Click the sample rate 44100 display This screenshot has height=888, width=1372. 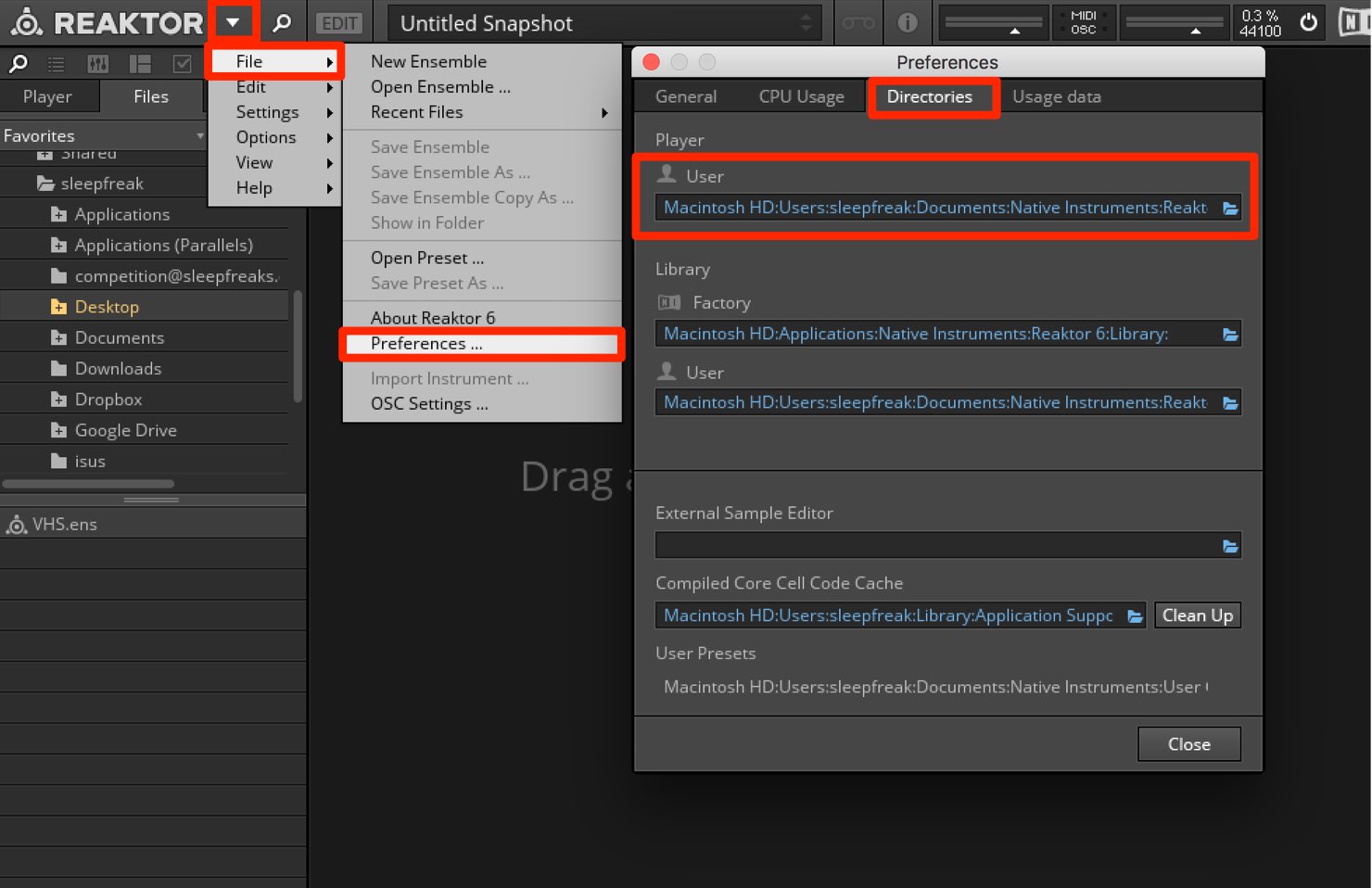(x=1261, y=31)
